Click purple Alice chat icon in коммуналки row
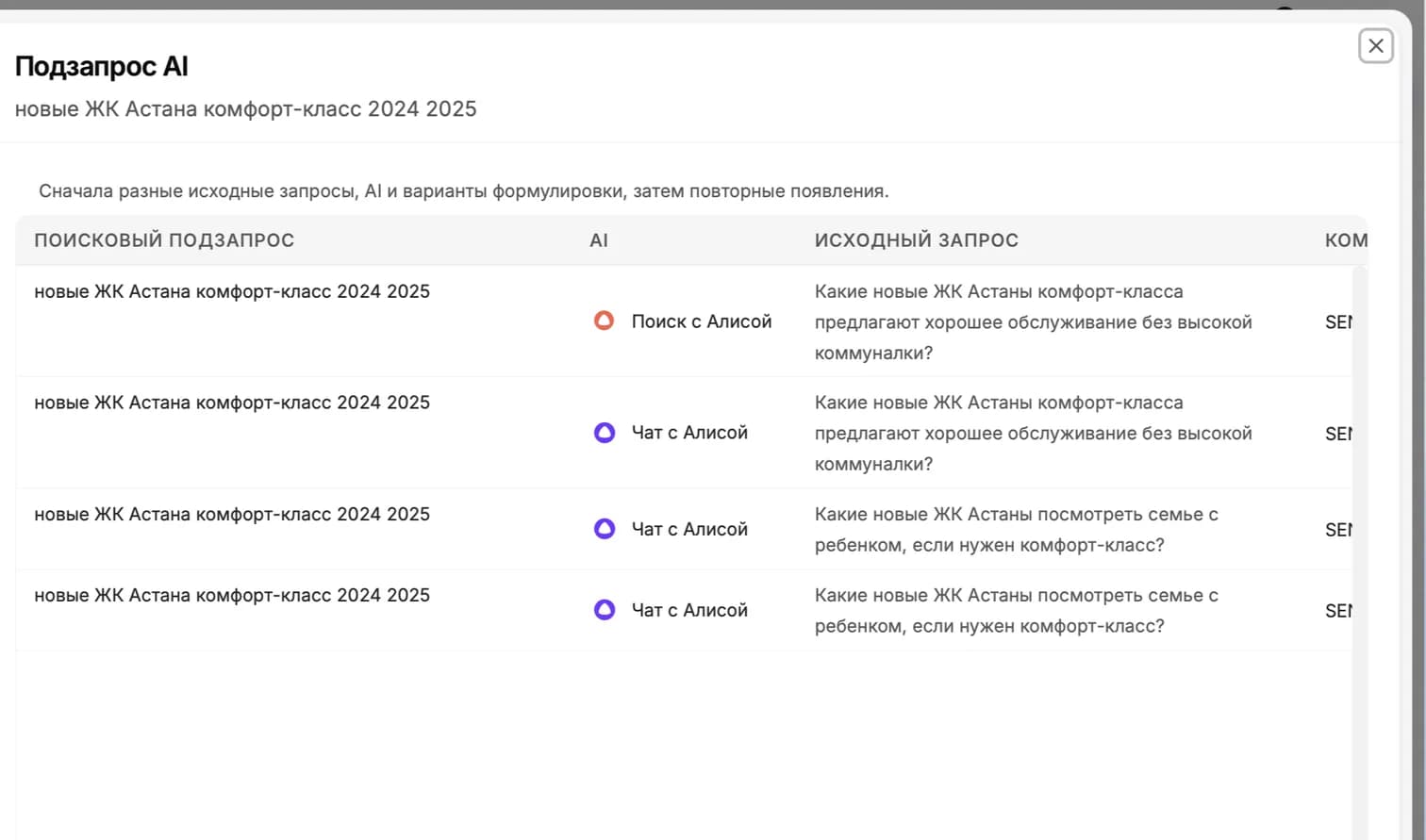 coord(605,433)
